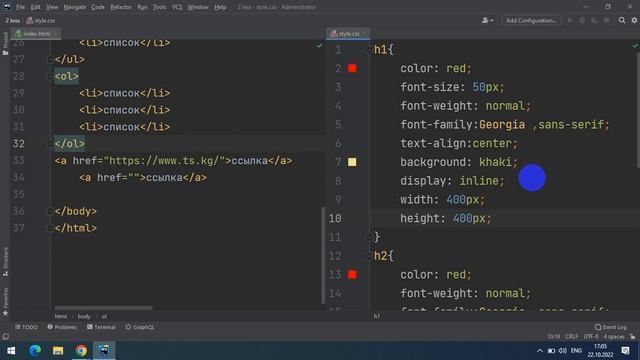640x360 pixels.
Task: Click fold marker beside </ul> on line 27
Action: pyautogui.click(x=50, y=60)
